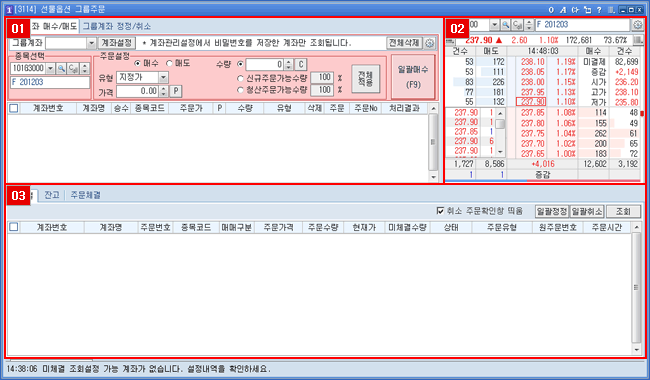650x380 pixels.
Task: Click the application icon in the title bar
Action: click(9, 10)
